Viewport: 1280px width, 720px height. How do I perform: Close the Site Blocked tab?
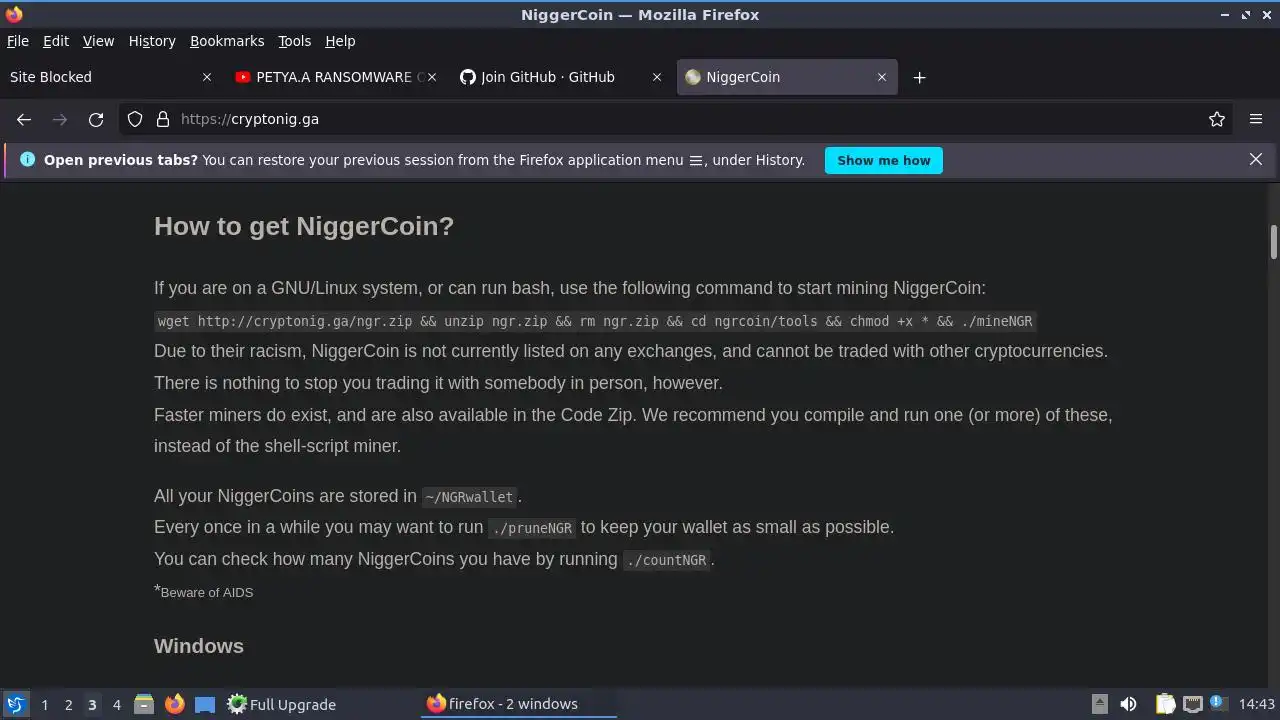(x=207, y=77)
